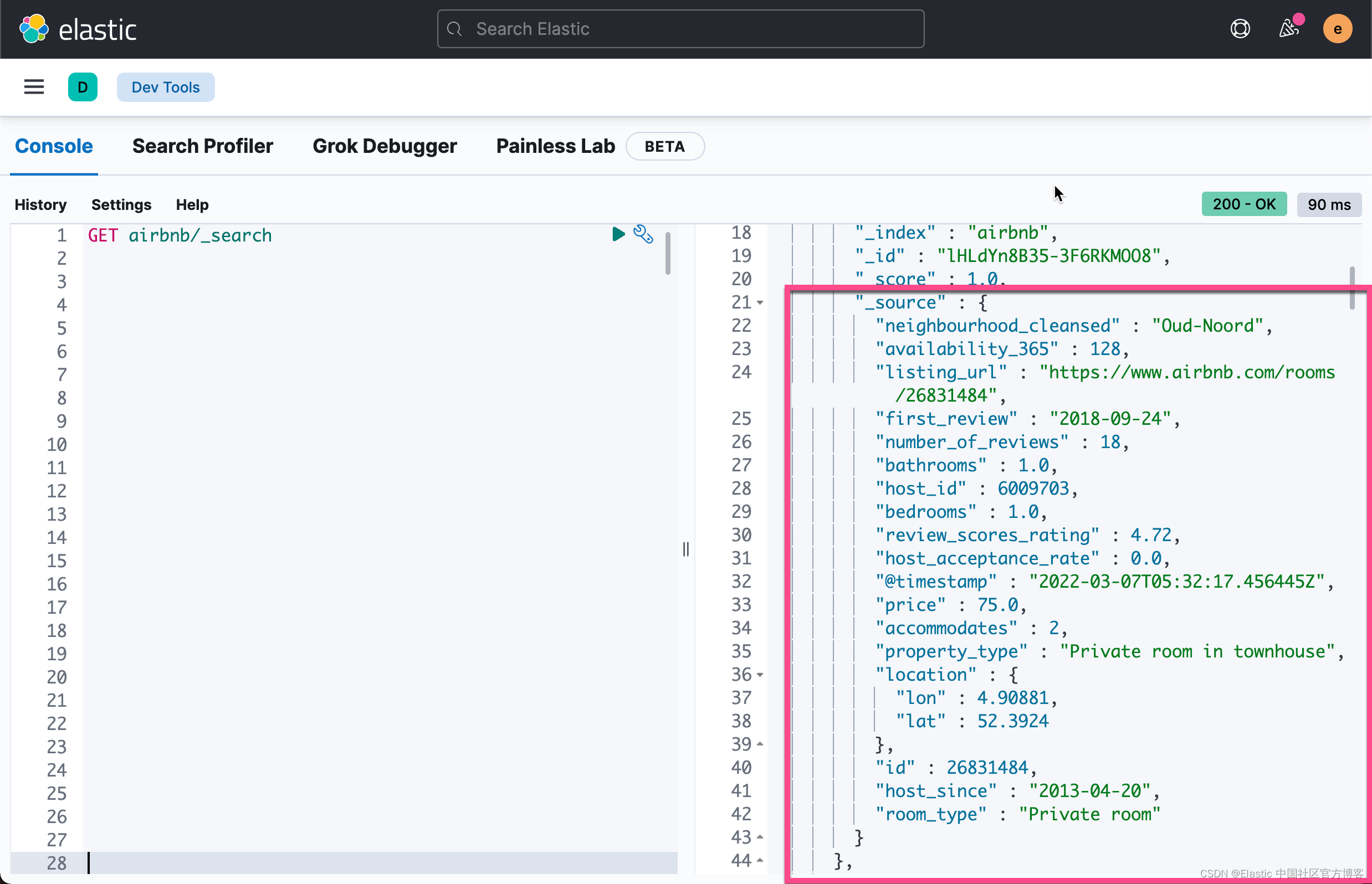Click the "bathrooms" 1.0 value
1372x884 pixels.
pos(1034,465)
